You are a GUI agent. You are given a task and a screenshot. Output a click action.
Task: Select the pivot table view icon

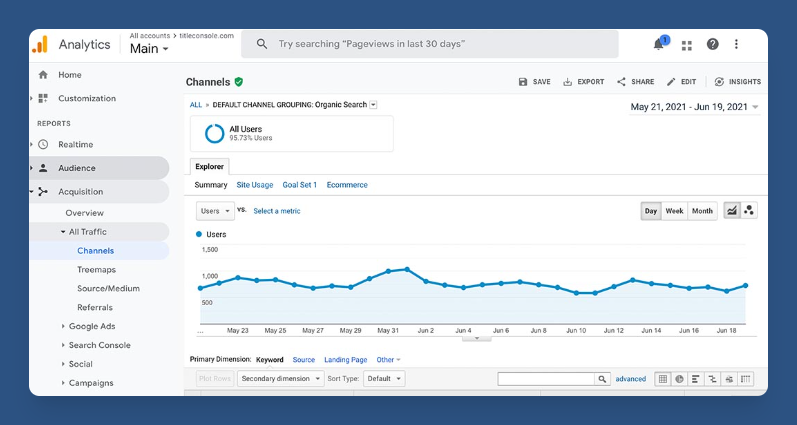pyautogui.click(x=746, y=379)
